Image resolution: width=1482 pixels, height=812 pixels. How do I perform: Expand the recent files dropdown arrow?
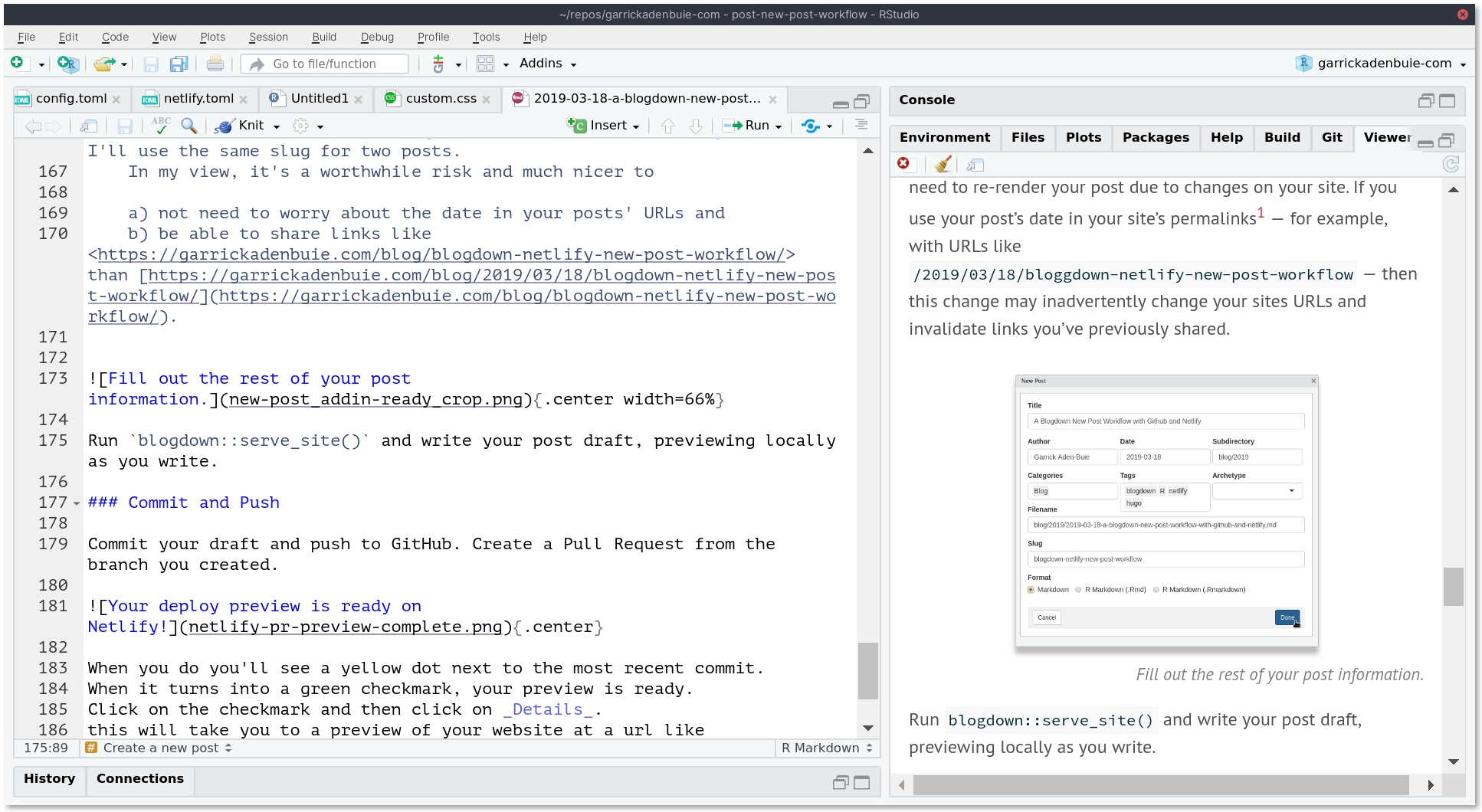(124, 64)
